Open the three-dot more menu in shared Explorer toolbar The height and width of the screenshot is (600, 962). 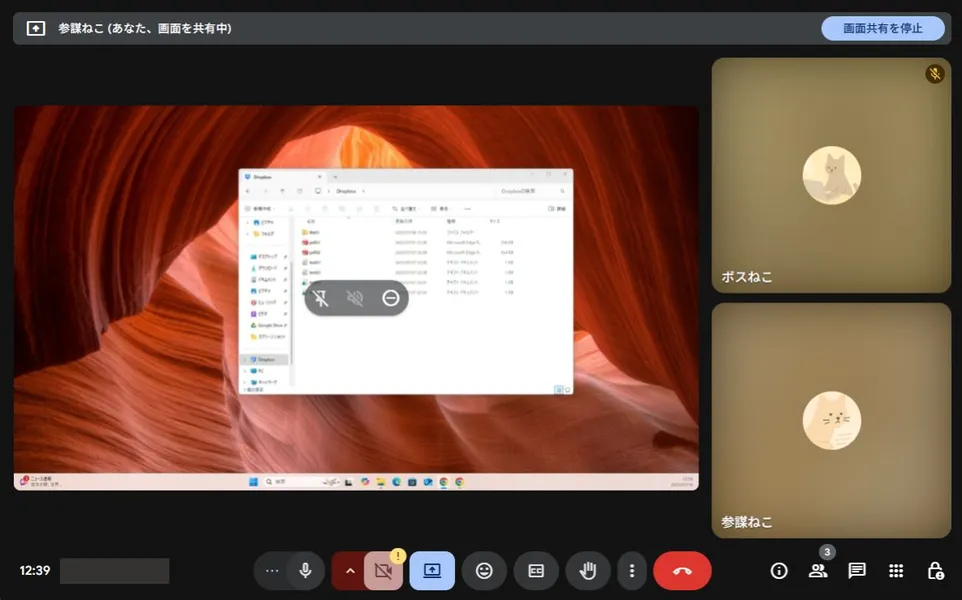(x=468, y=209)
